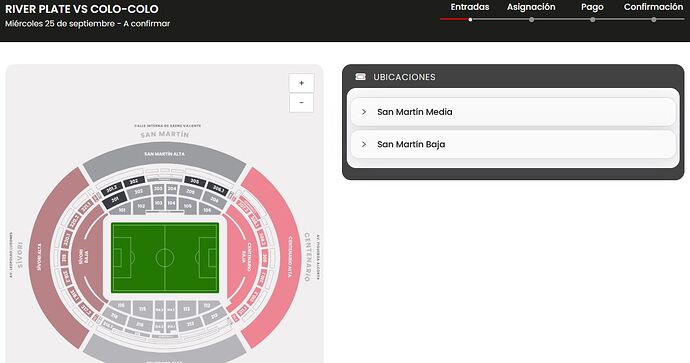
Task: Go to the Entradas step
Action: coord(470,7)
